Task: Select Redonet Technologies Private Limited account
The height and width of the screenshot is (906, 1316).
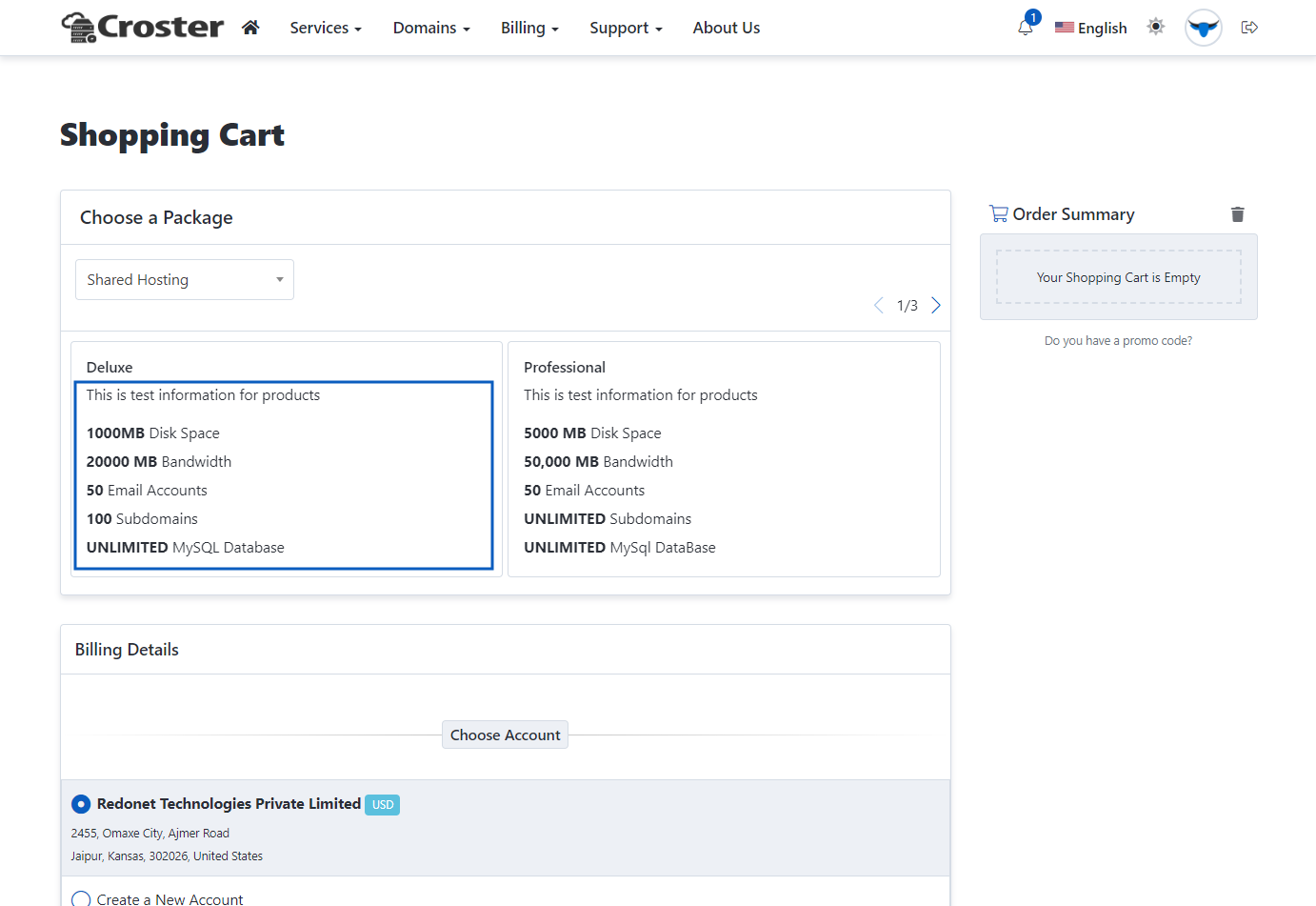Action: pos(82,804)
